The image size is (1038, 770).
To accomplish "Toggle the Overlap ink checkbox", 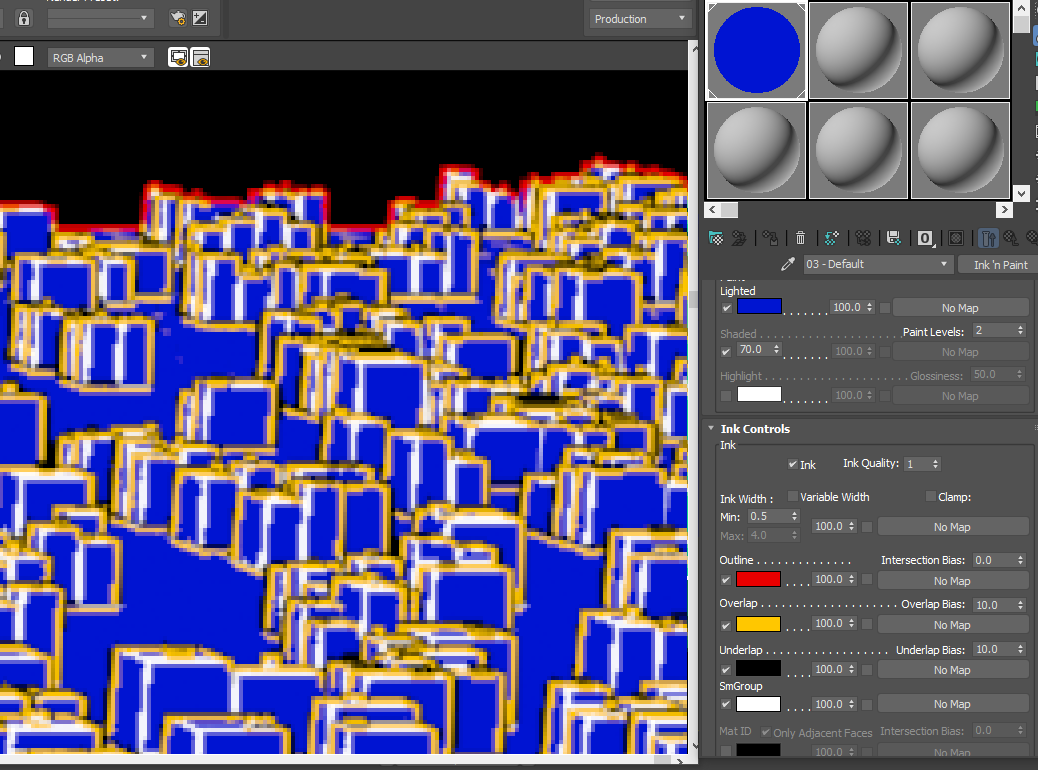I will (726, 625).
